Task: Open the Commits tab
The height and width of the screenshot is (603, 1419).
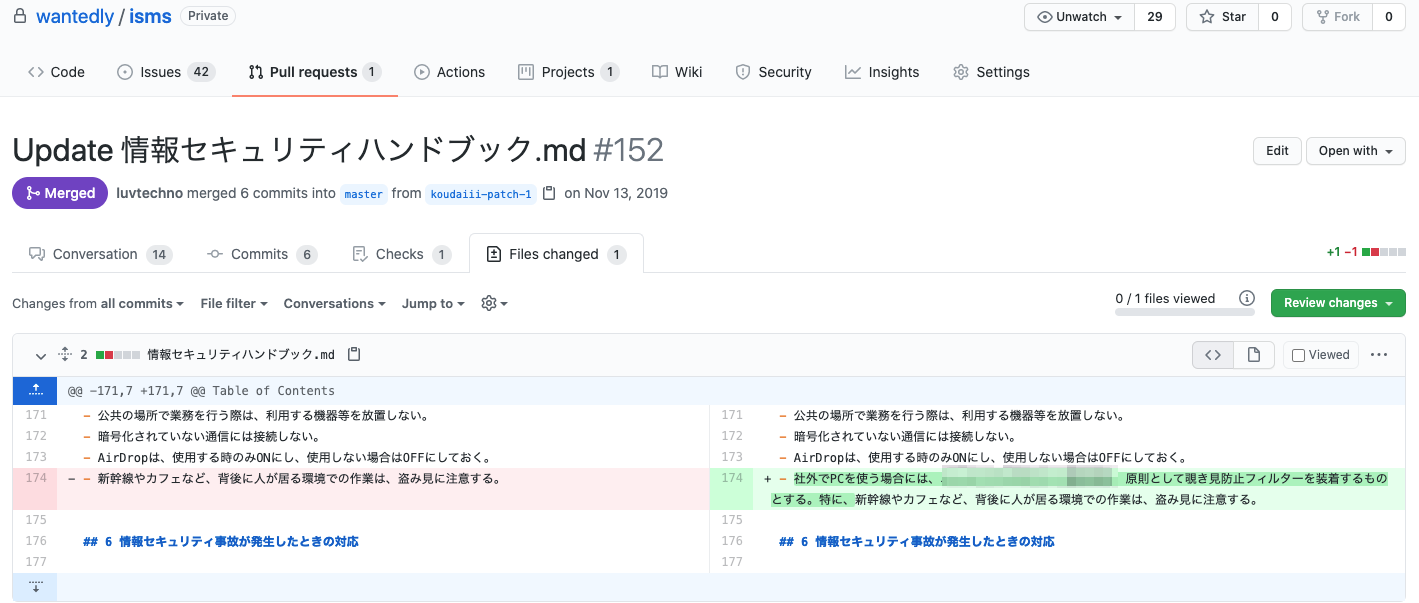Action: coord(259,254)
